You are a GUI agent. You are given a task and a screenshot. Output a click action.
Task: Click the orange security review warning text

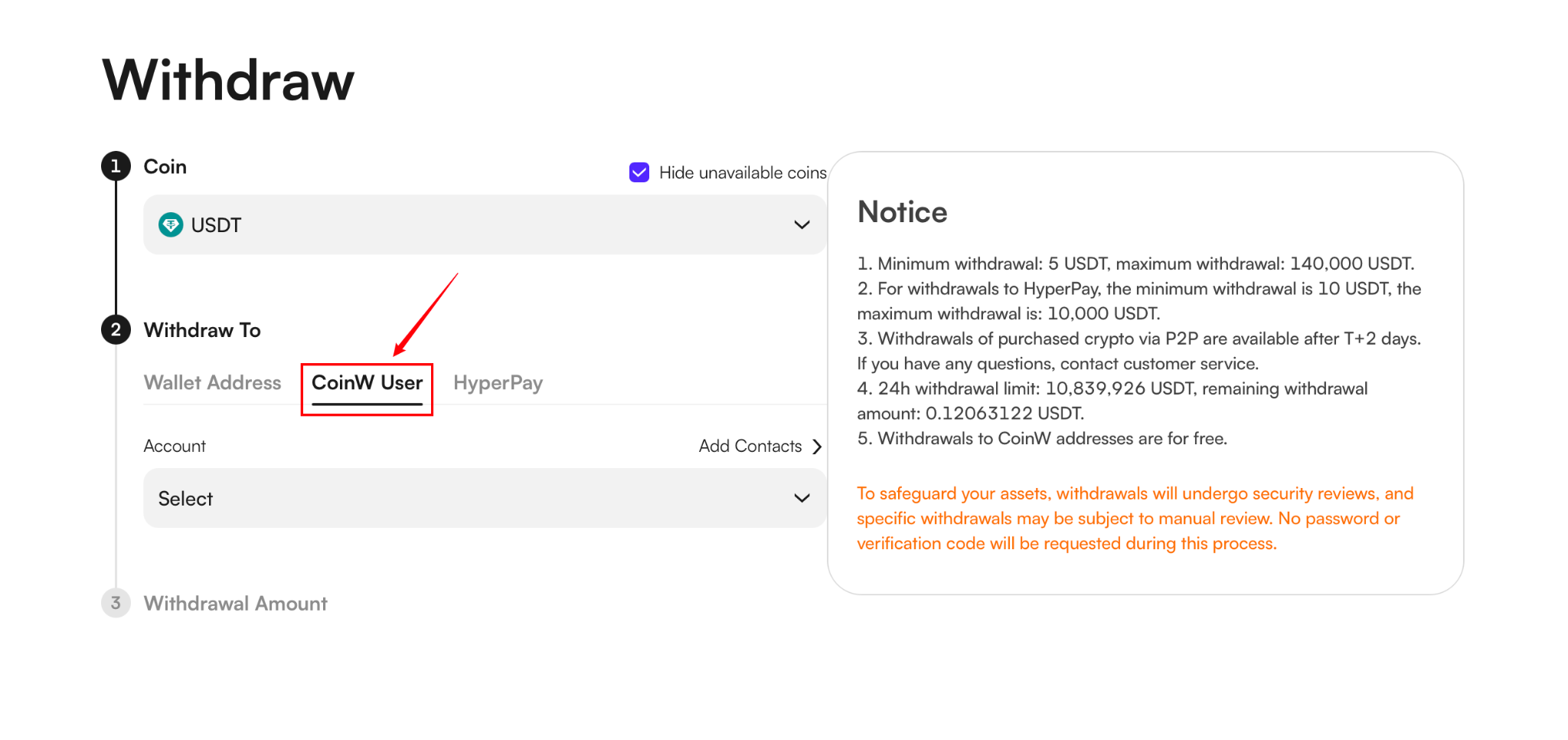(1135, 519)
